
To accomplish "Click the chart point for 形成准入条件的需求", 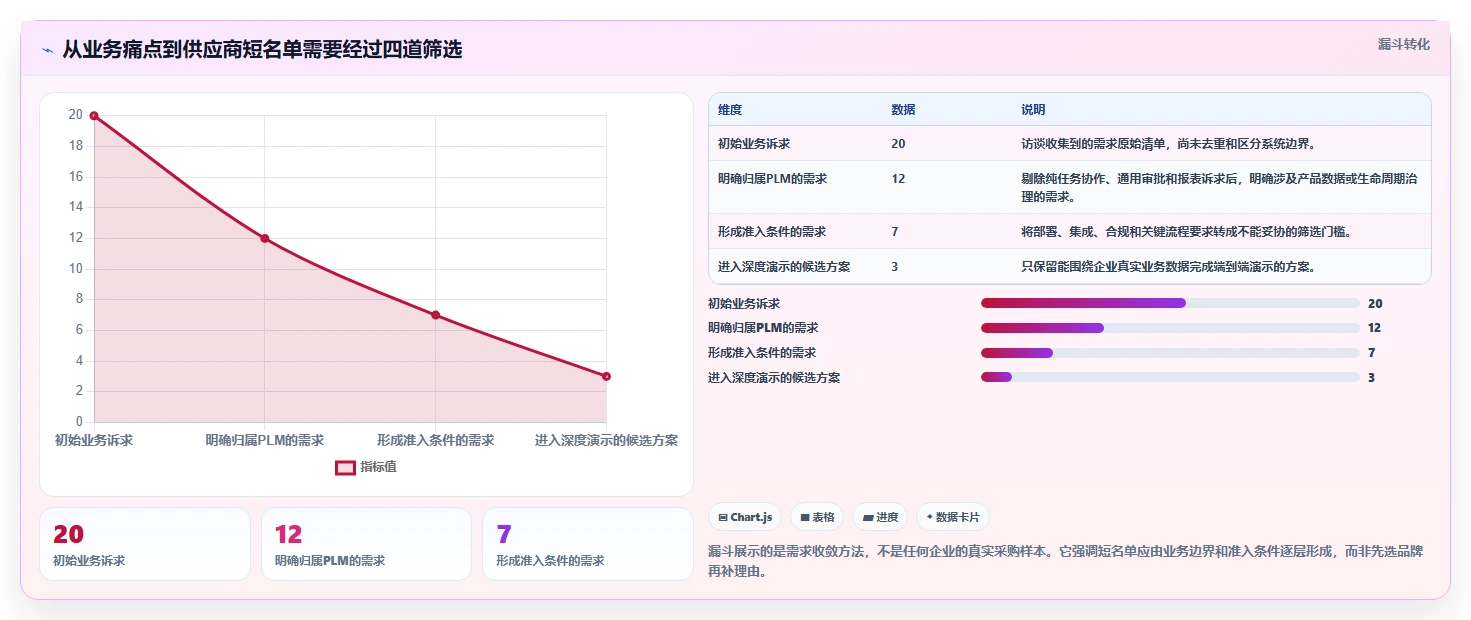I will [436, 315].
